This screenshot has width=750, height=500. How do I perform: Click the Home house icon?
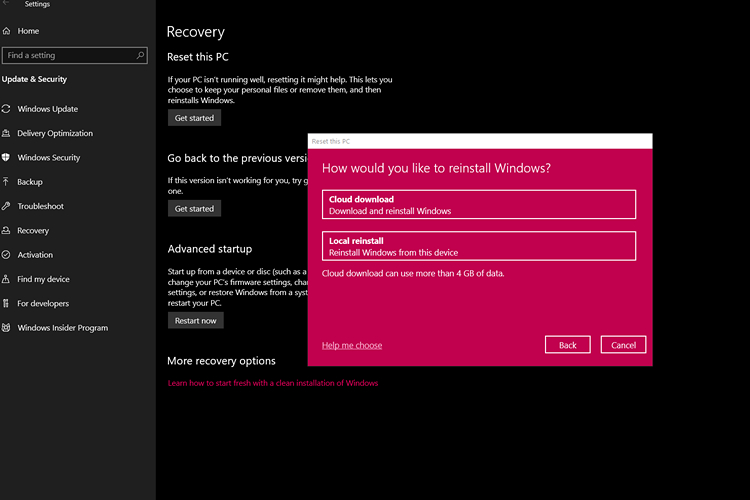tap(6, 31)
